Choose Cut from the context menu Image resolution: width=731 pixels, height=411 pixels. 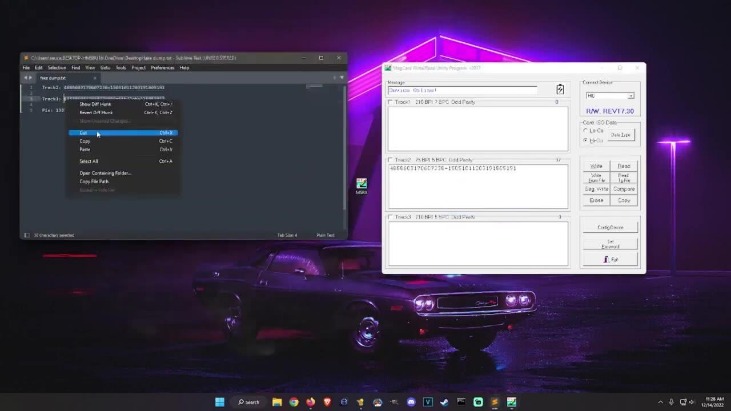(84, 132)
